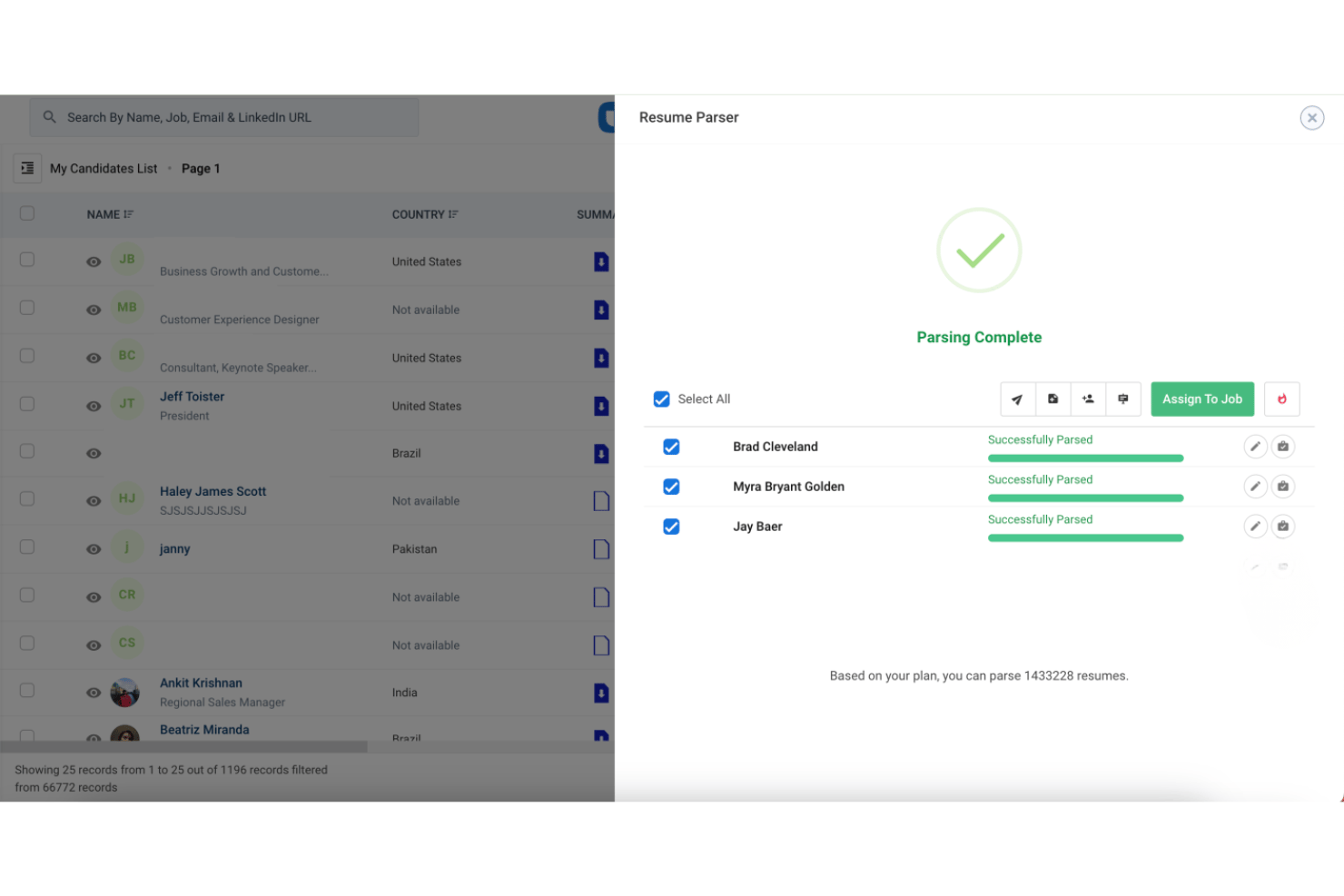Click Jay Baer's parsing progress bar

tap(1085, 538)
